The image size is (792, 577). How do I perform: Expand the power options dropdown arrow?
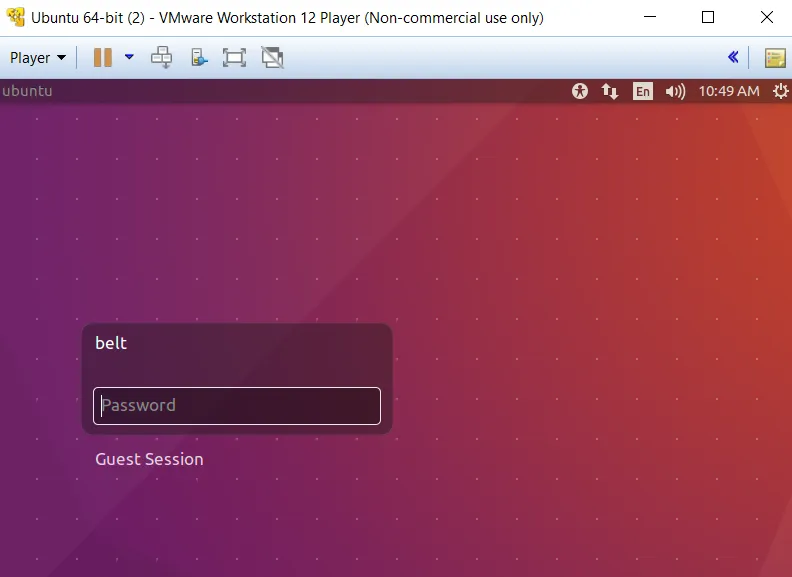129,57
